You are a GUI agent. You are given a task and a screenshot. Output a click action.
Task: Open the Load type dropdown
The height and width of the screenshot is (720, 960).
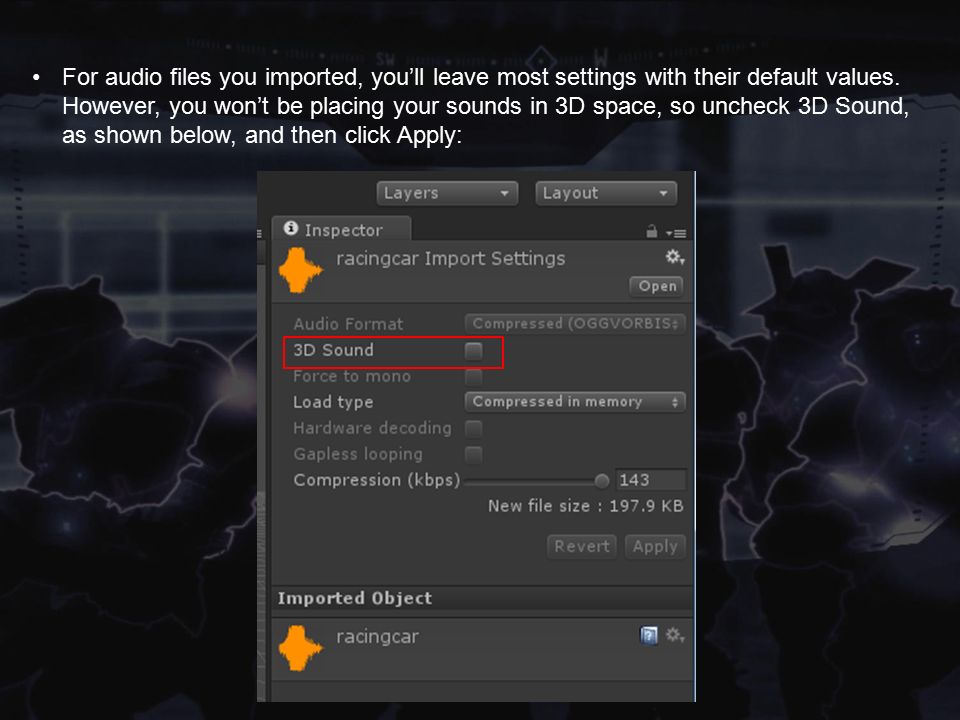[x=575, y=402]
